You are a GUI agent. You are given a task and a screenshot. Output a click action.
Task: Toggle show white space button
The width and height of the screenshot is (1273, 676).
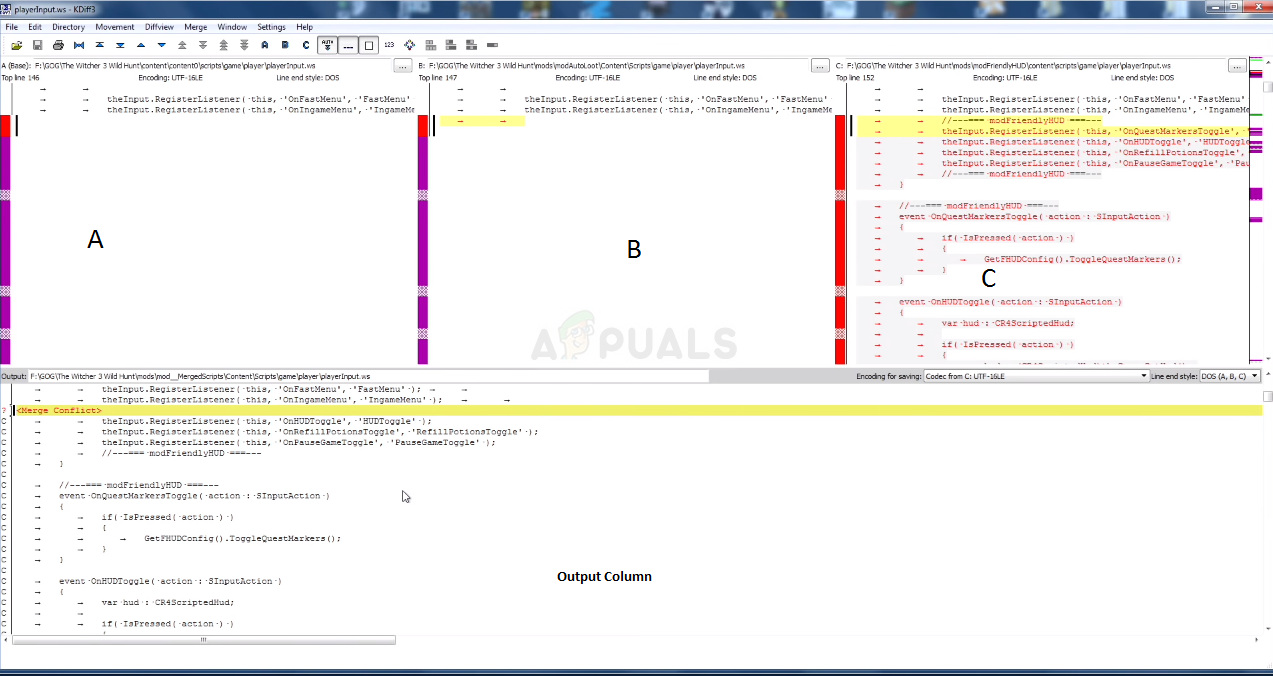pyautogui.click(x=369, y=45)
